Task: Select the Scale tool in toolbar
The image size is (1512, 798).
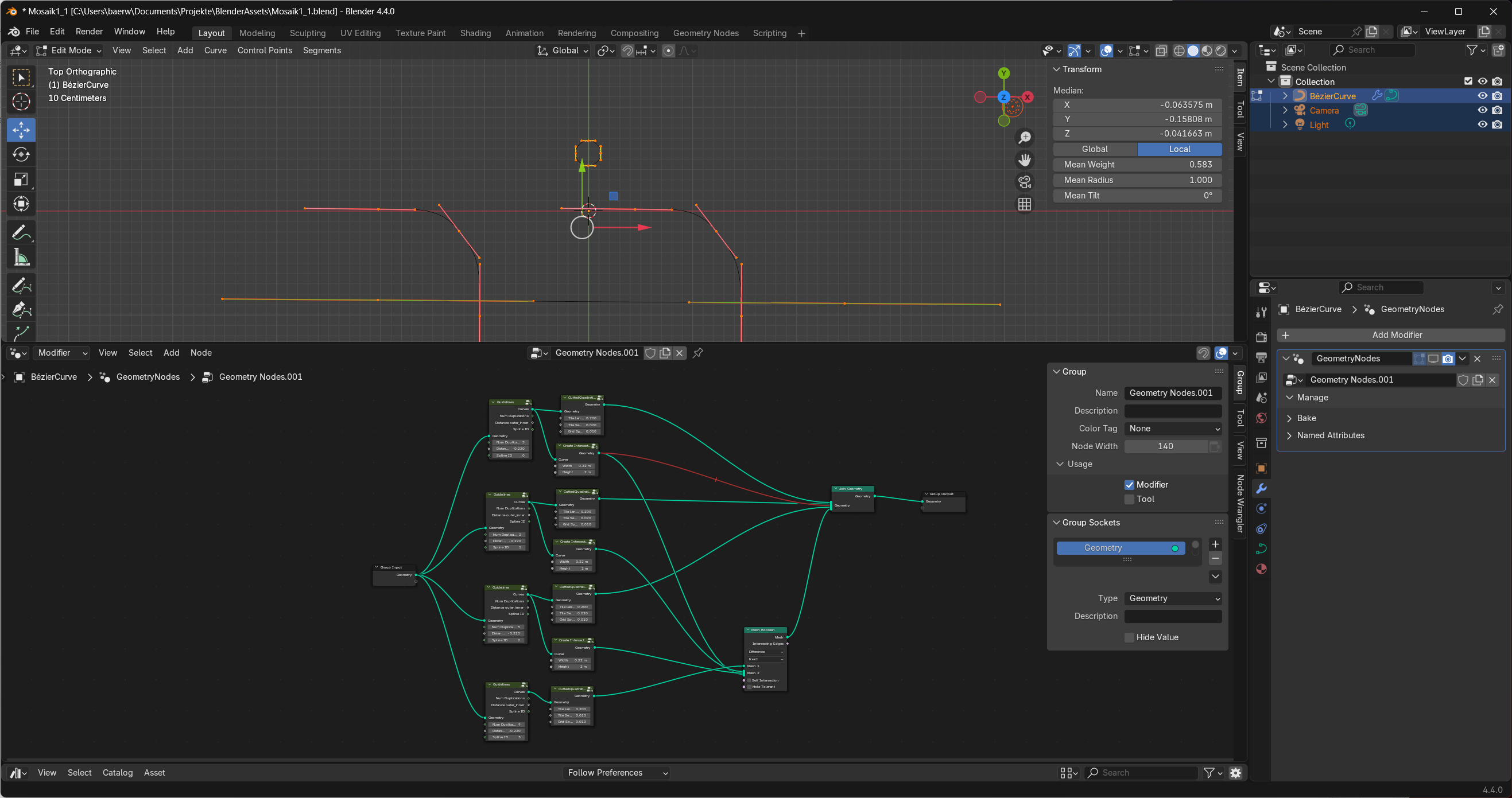Action: 21,179
